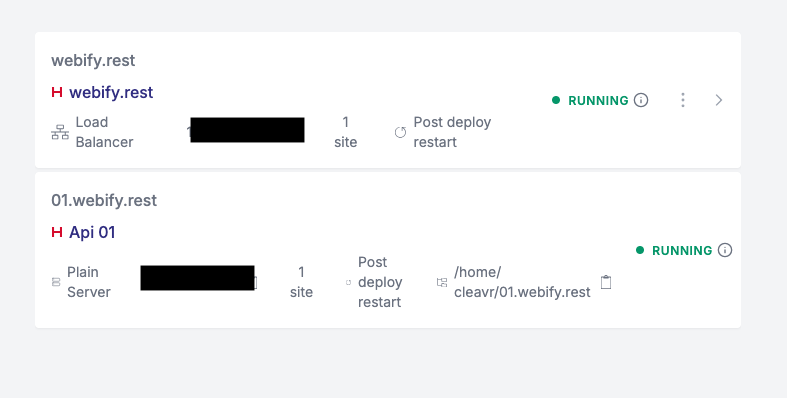Click the 01.webify.rest card heading
Screen dimensions: 787x398
pos(104,200)
